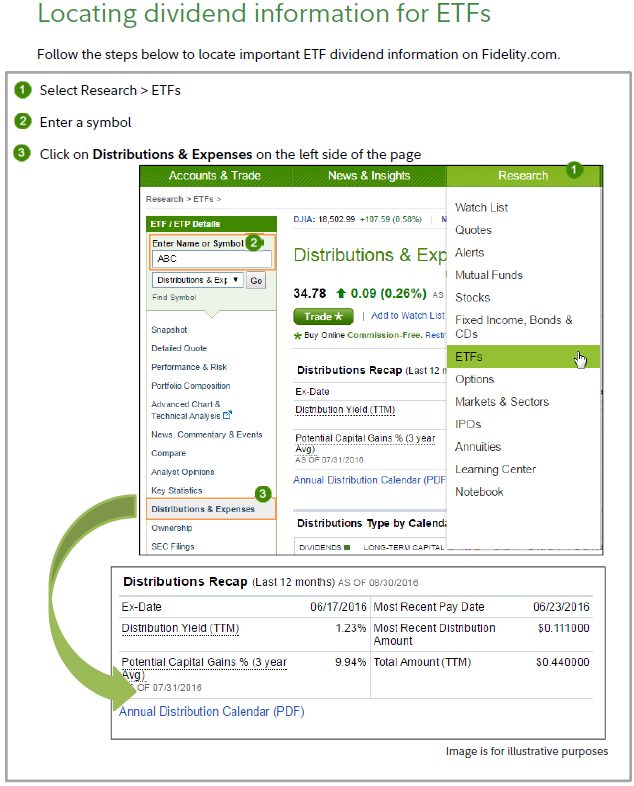Click the green Dividends legend square

347,547
